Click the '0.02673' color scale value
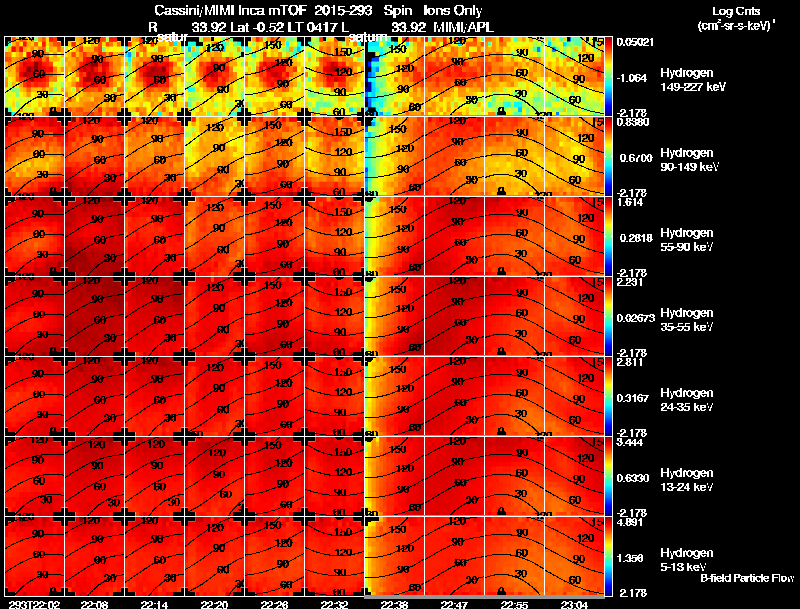800x609 pixels. click(636, 318)
